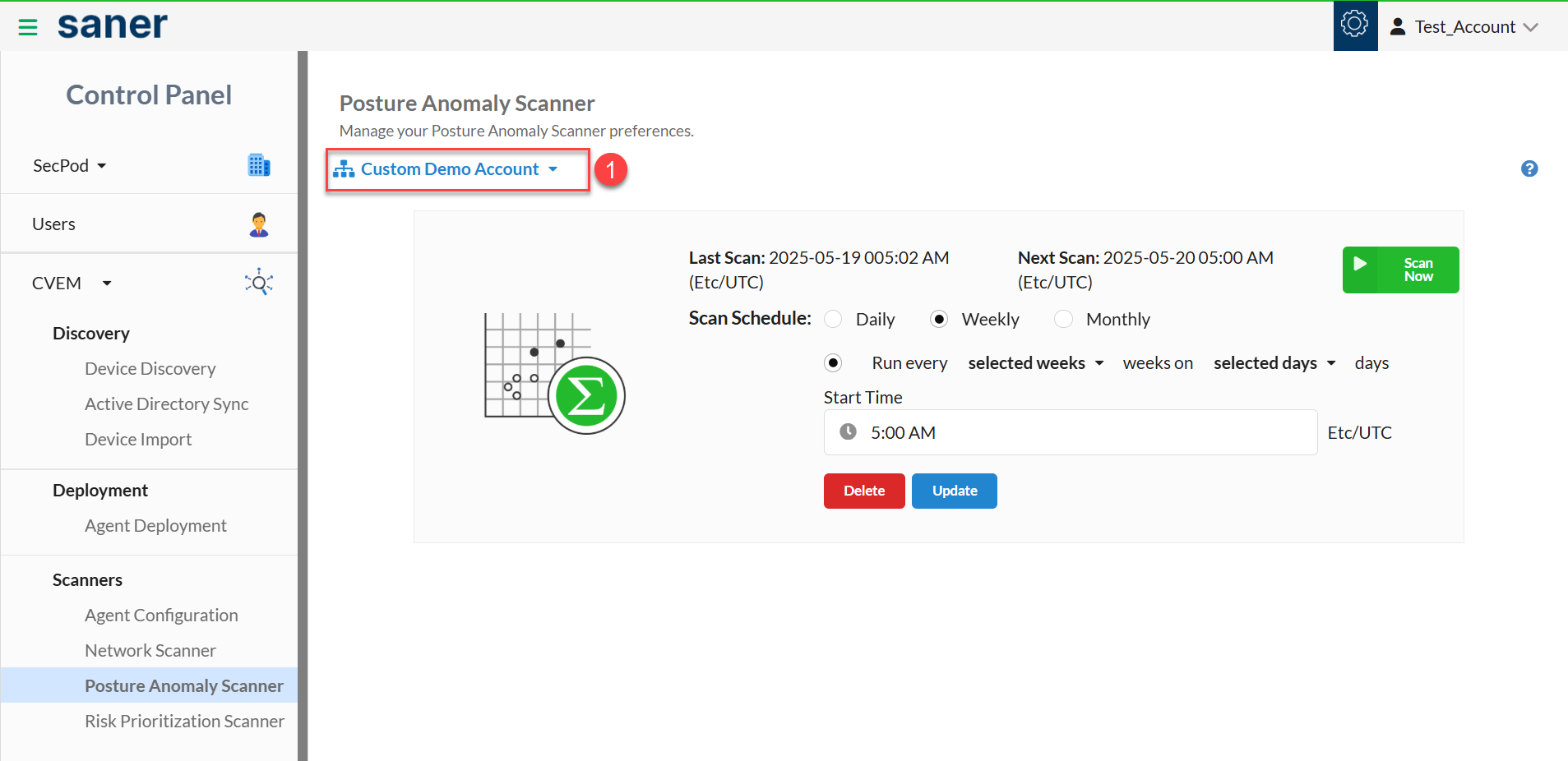Image resolution: width=1568 pixels, height=761 pixels.
Task: Open Network Scanner in the sidebar
Action: click(x=150, y=650)
